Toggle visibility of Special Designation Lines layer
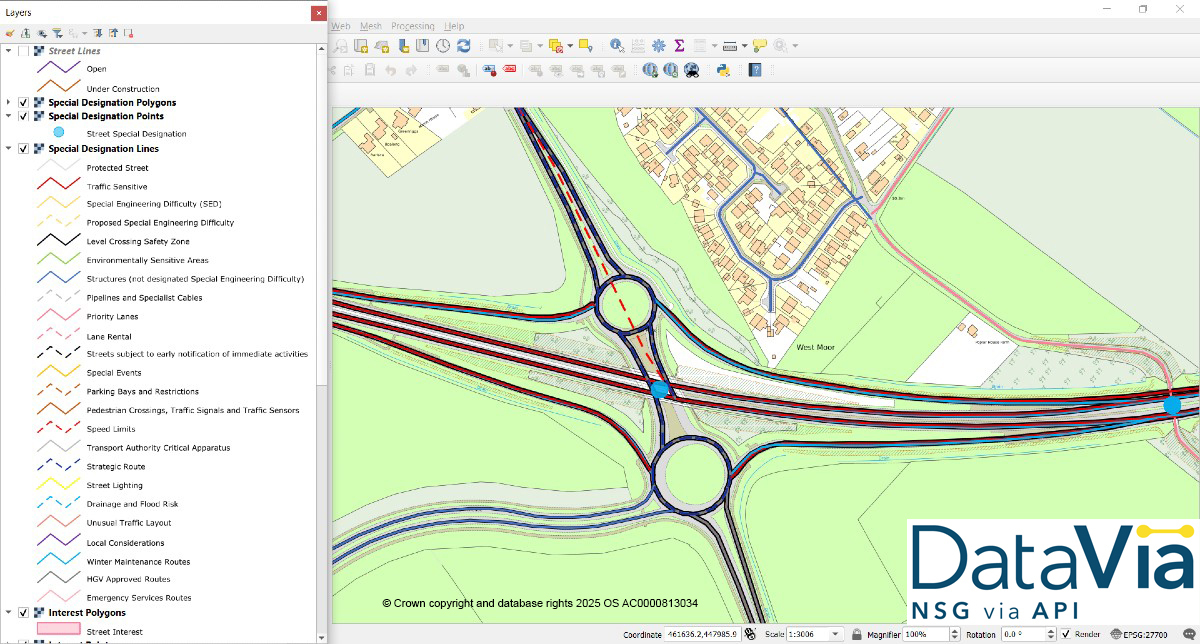1200x644 pixels. tap(23, 148)
